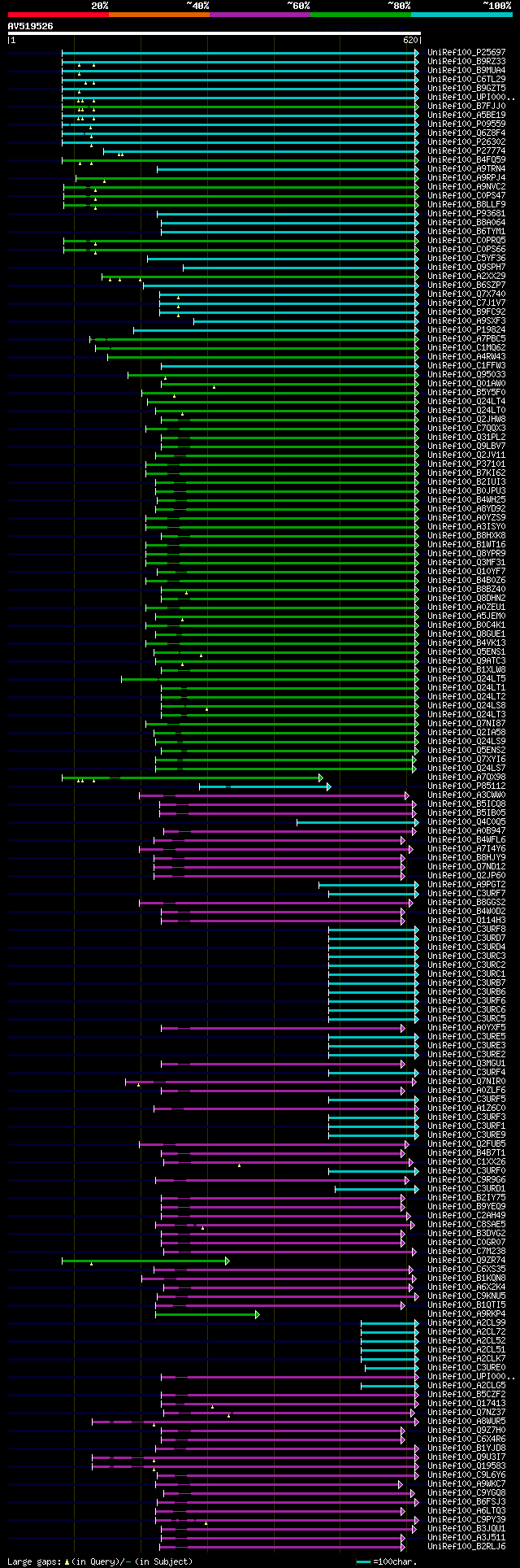Screen dimensions: 520x1568
Task: Click the red 20% identity legend segment
Action: [x=58, y=15]
